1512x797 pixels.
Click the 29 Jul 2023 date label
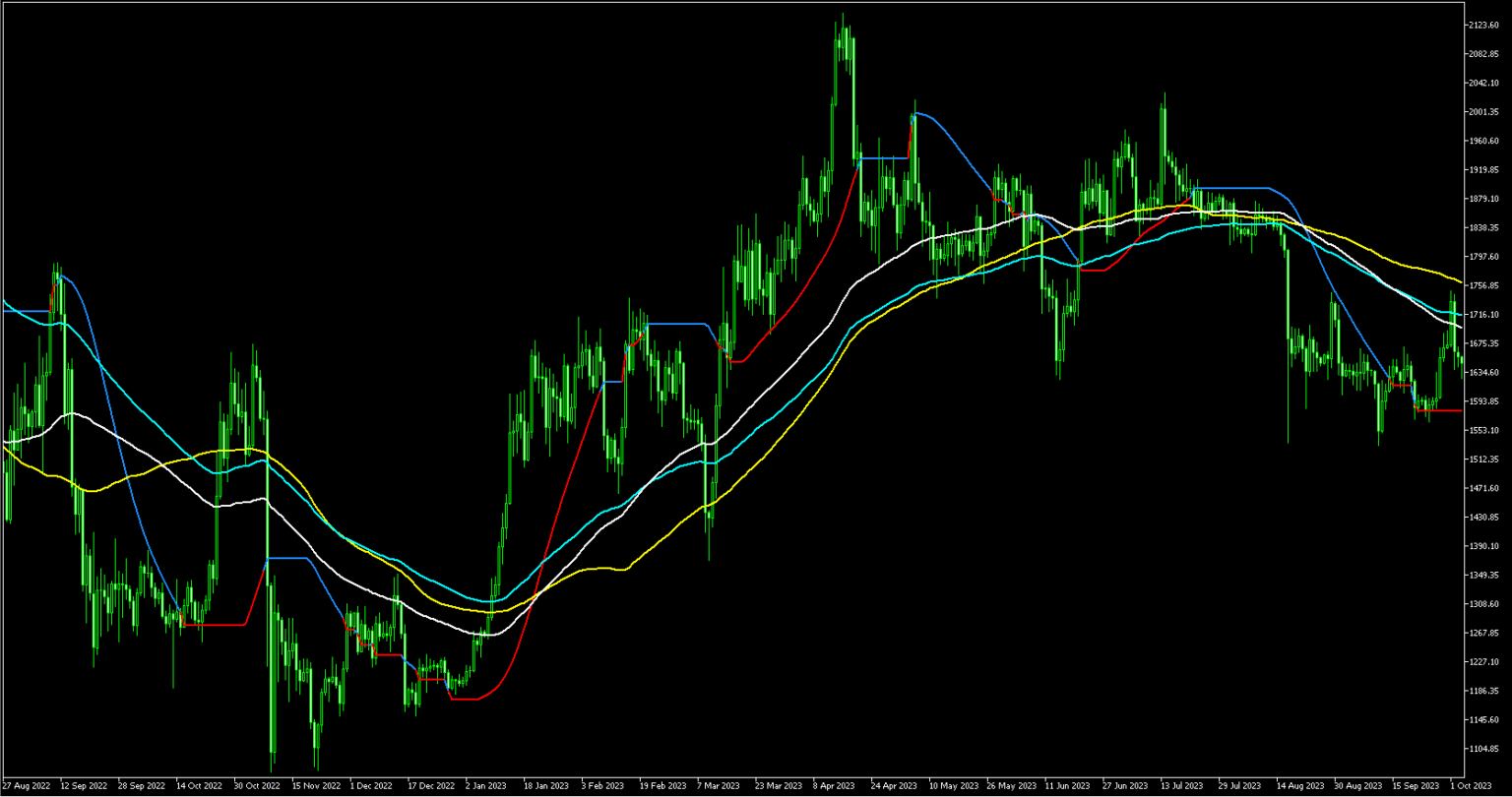pyautogui.click(x=1238, y=786)
